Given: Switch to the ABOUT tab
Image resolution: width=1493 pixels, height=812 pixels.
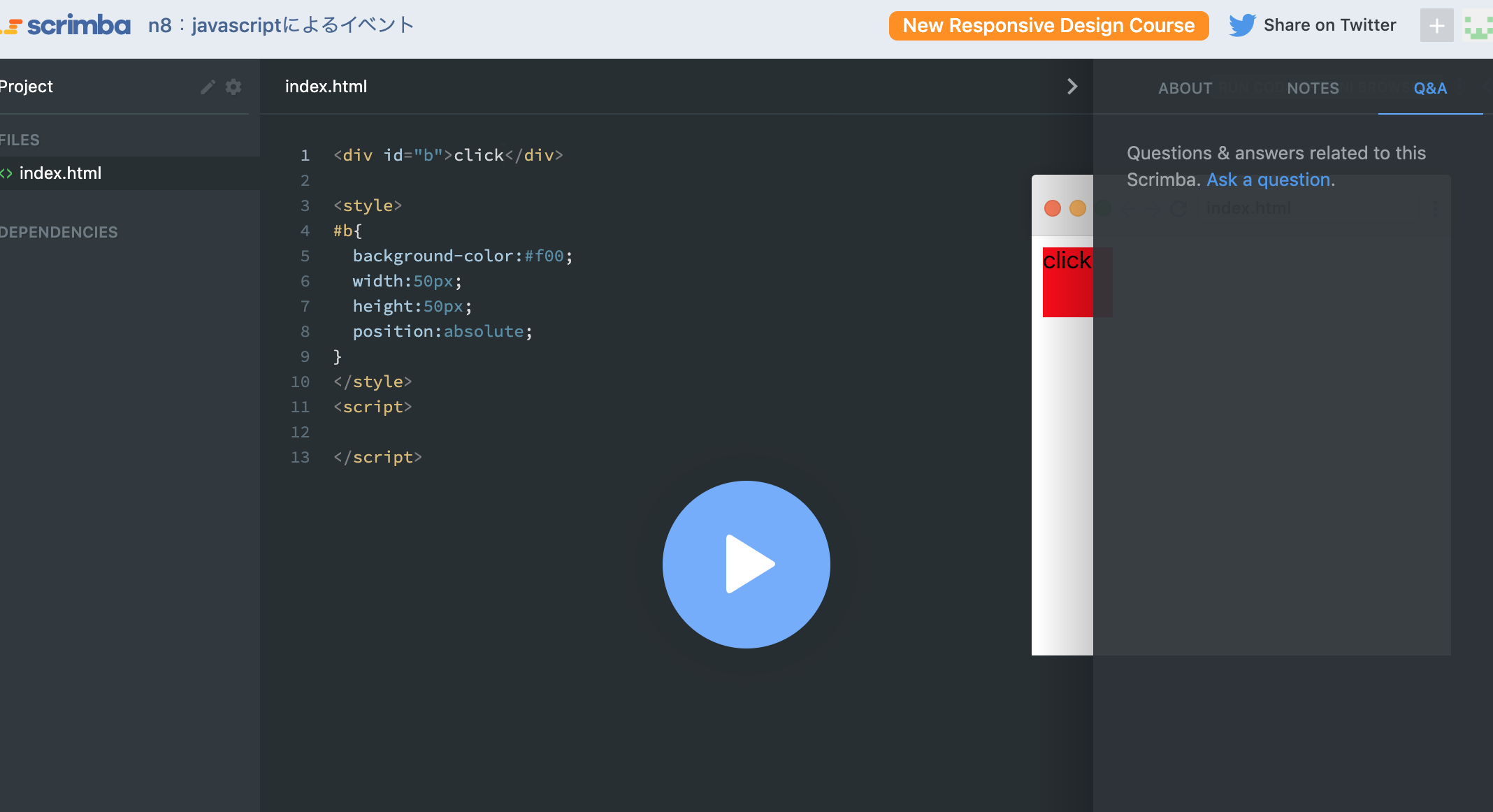Looking at the screenshot, I should (x=1185, y=89).
